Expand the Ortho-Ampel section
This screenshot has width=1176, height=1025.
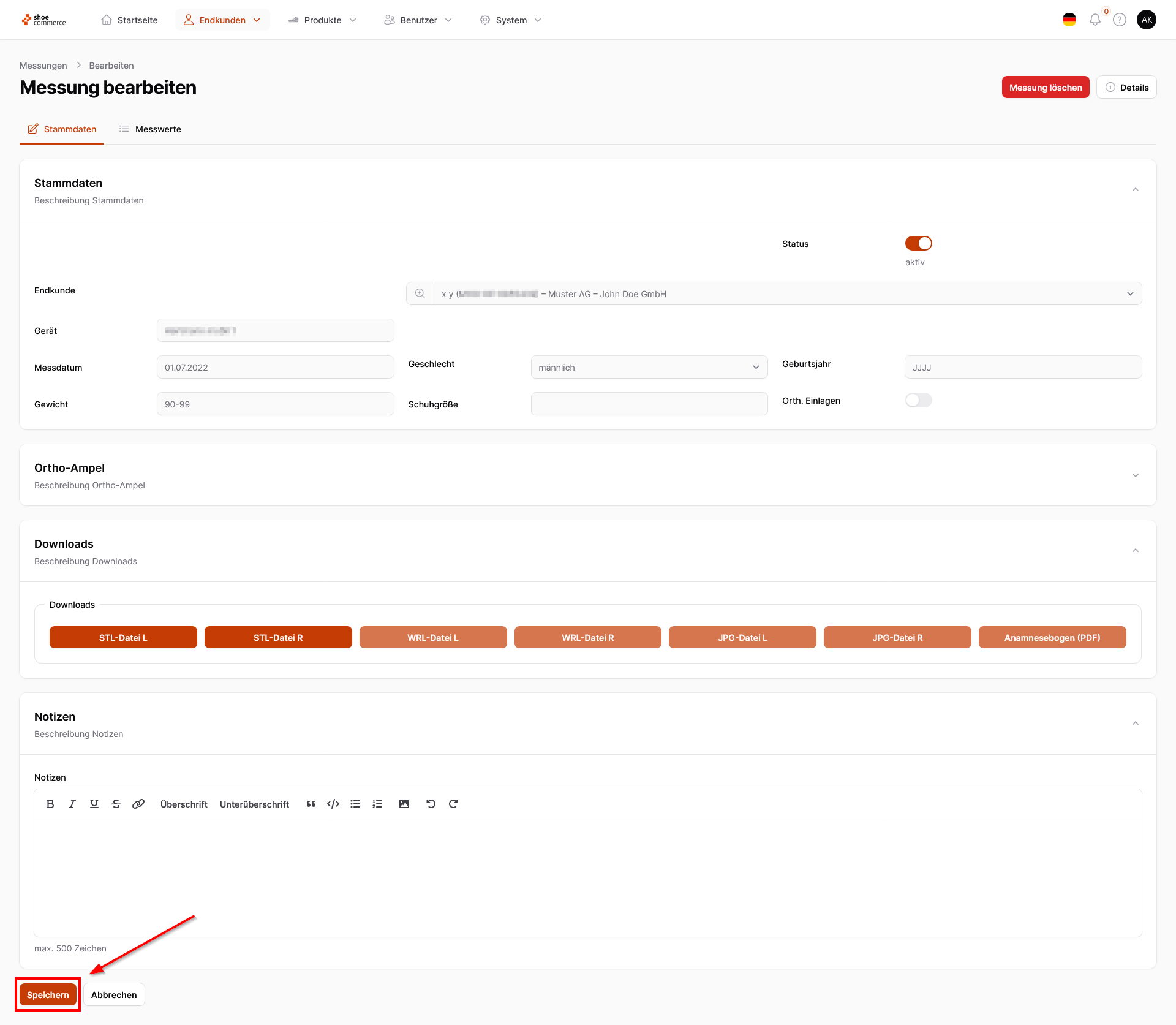[1135, 475]
